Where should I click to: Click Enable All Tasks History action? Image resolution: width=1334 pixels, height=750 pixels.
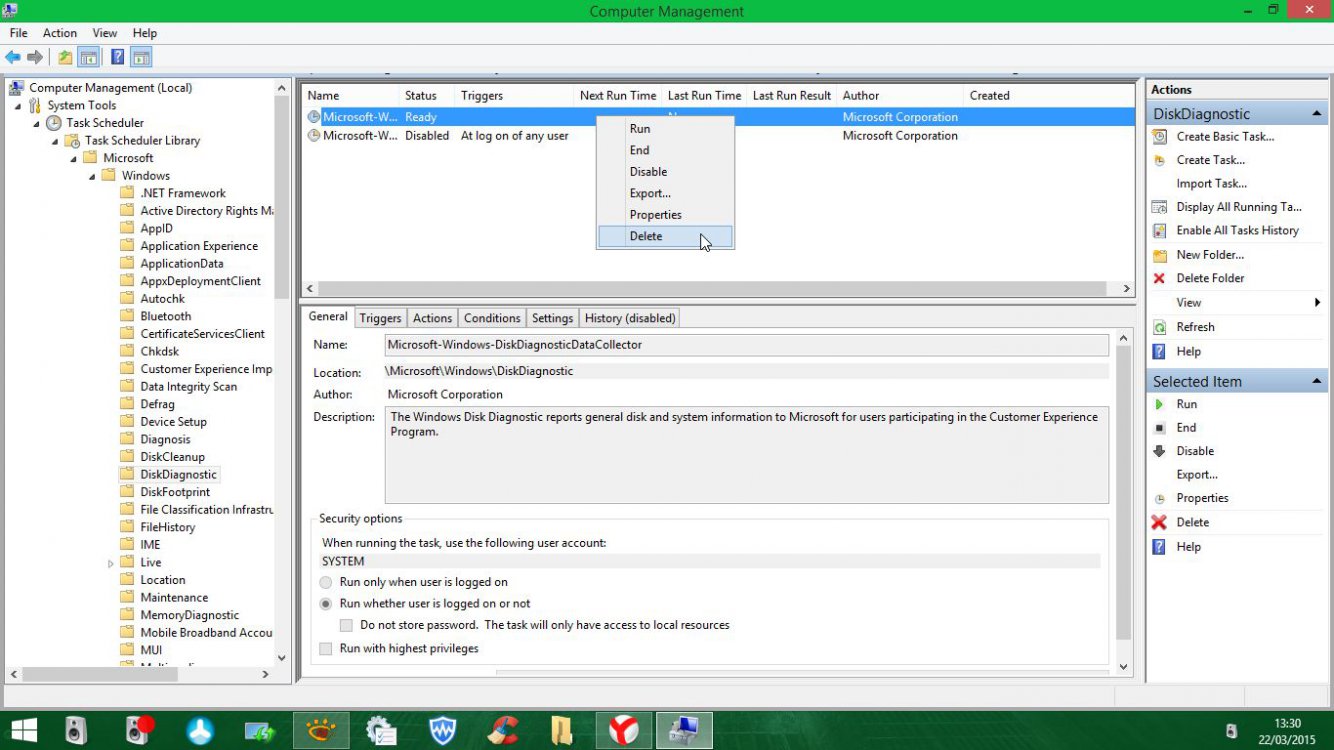pyautogui.click(x=1237, y=230)
